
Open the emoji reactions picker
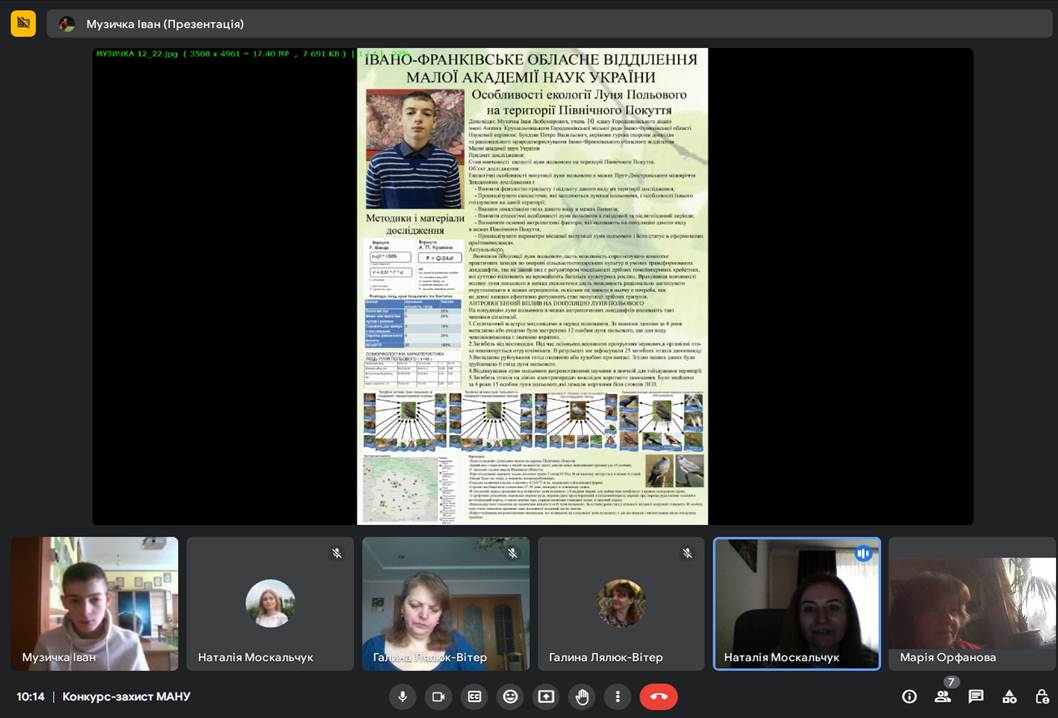(x=510, y=697)
